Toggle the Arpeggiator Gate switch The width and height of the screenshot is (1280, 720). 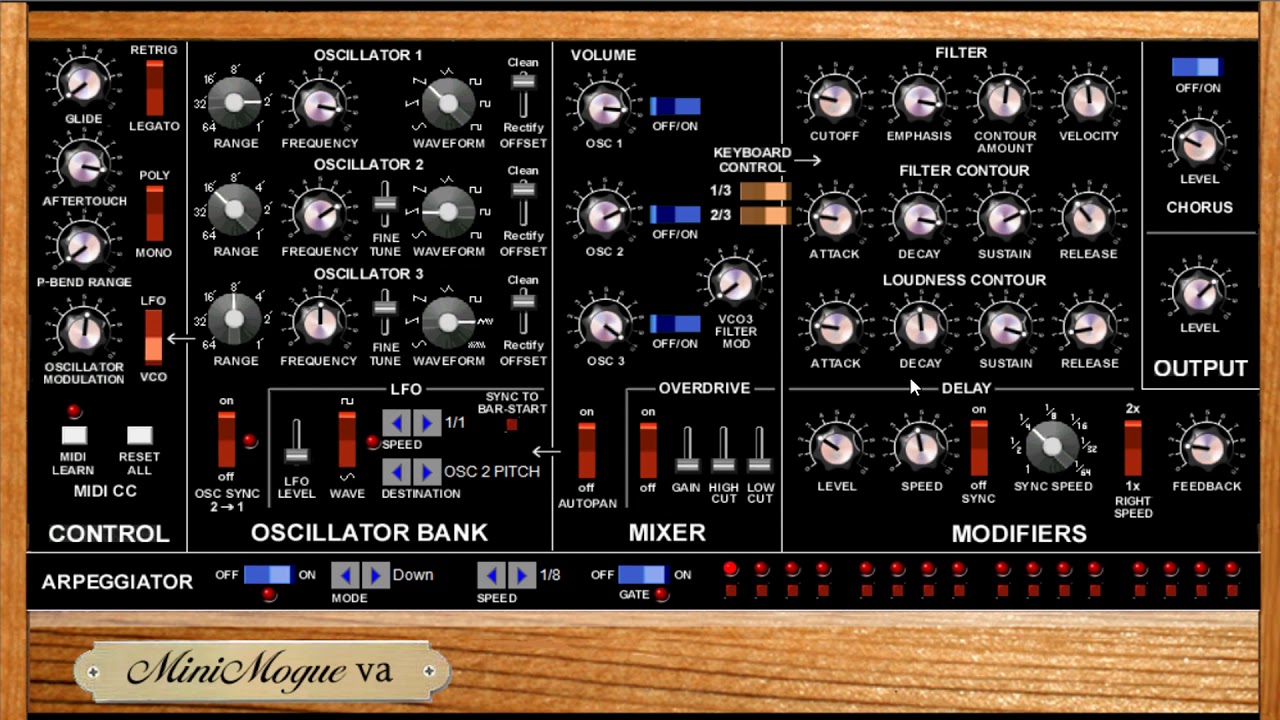[641, 575]
